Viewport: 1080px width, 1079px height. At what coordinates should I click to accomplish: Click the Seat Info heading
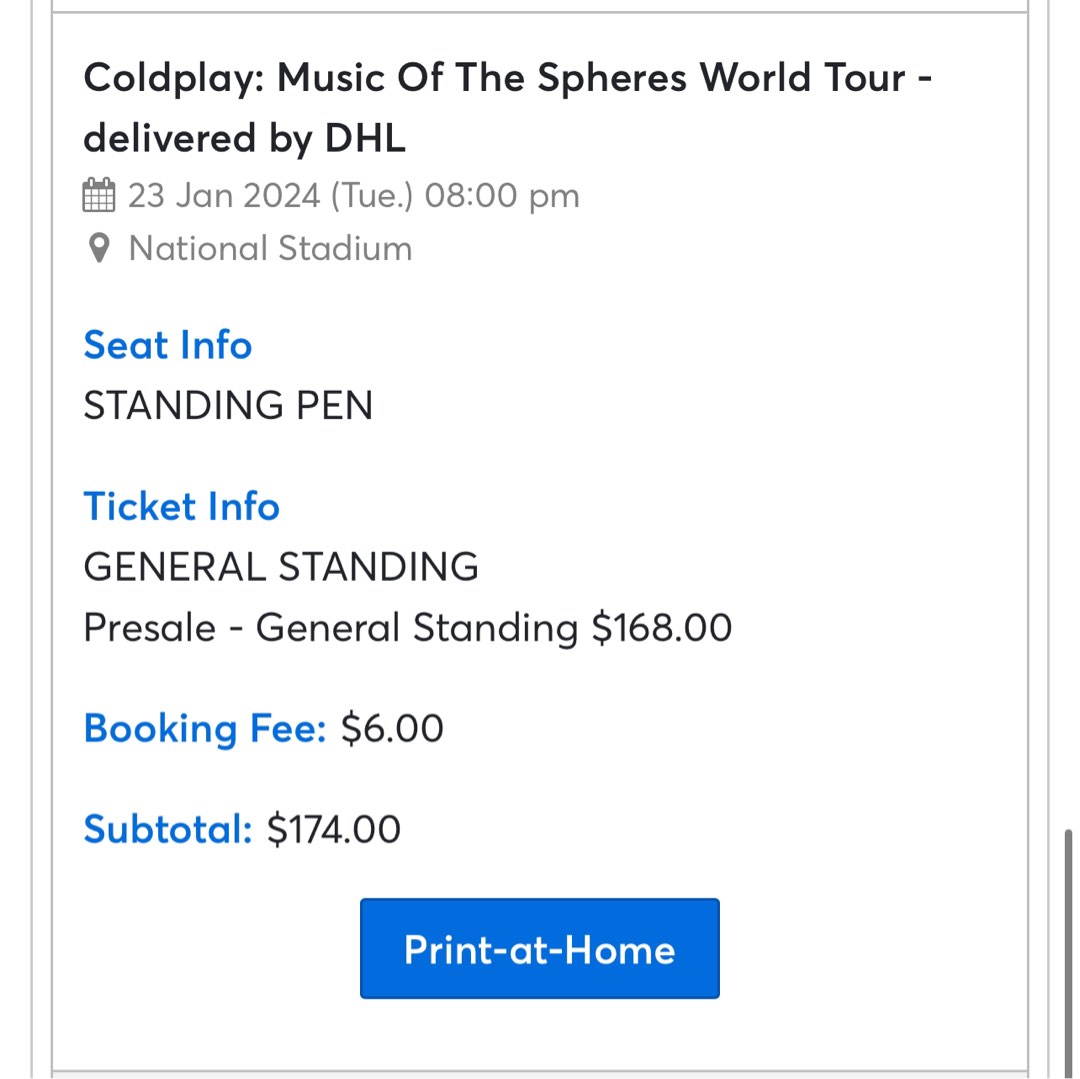(167, 345)
